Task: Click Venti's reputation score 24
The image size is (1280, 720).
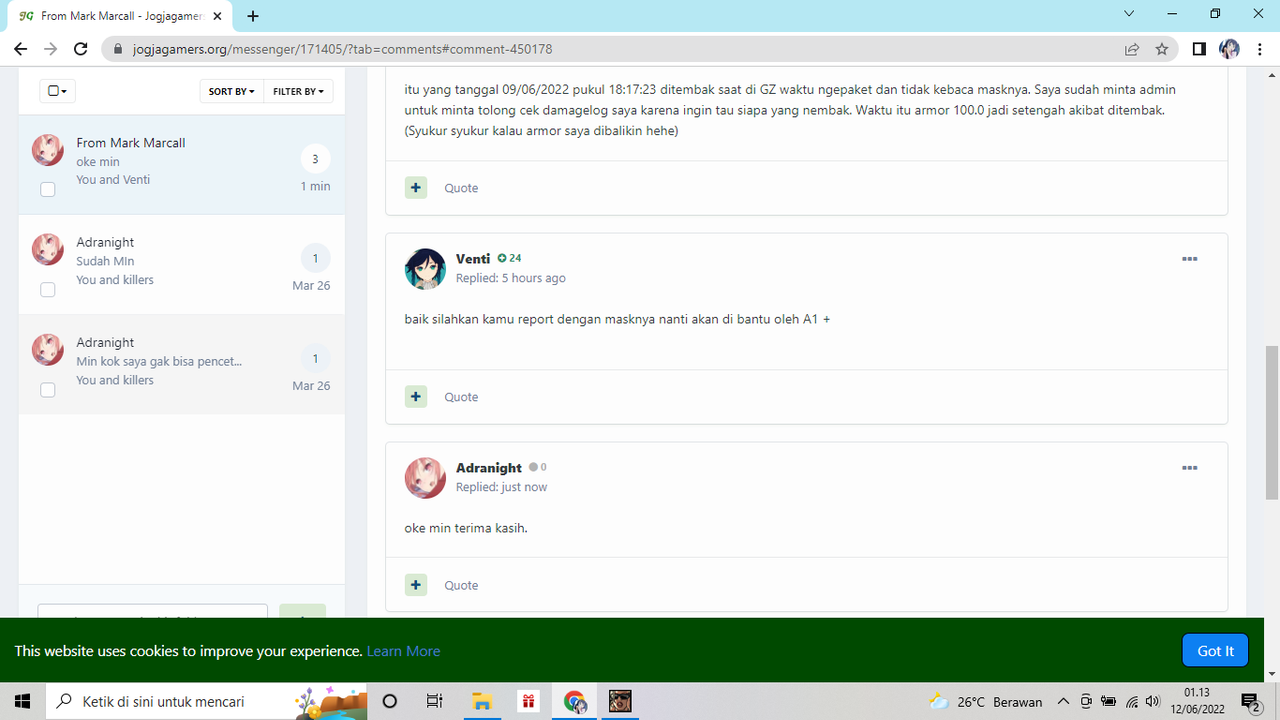Action: pyautogui.click(x=510, y=258)
